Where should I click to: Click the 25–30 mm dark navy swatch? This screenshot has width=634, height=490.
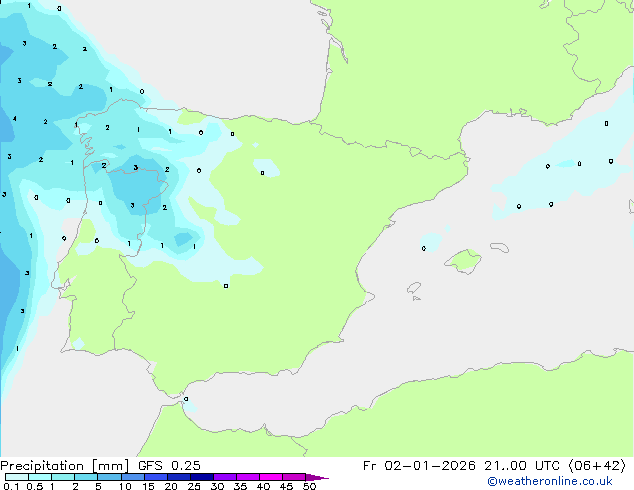click(x=201, y=477)
